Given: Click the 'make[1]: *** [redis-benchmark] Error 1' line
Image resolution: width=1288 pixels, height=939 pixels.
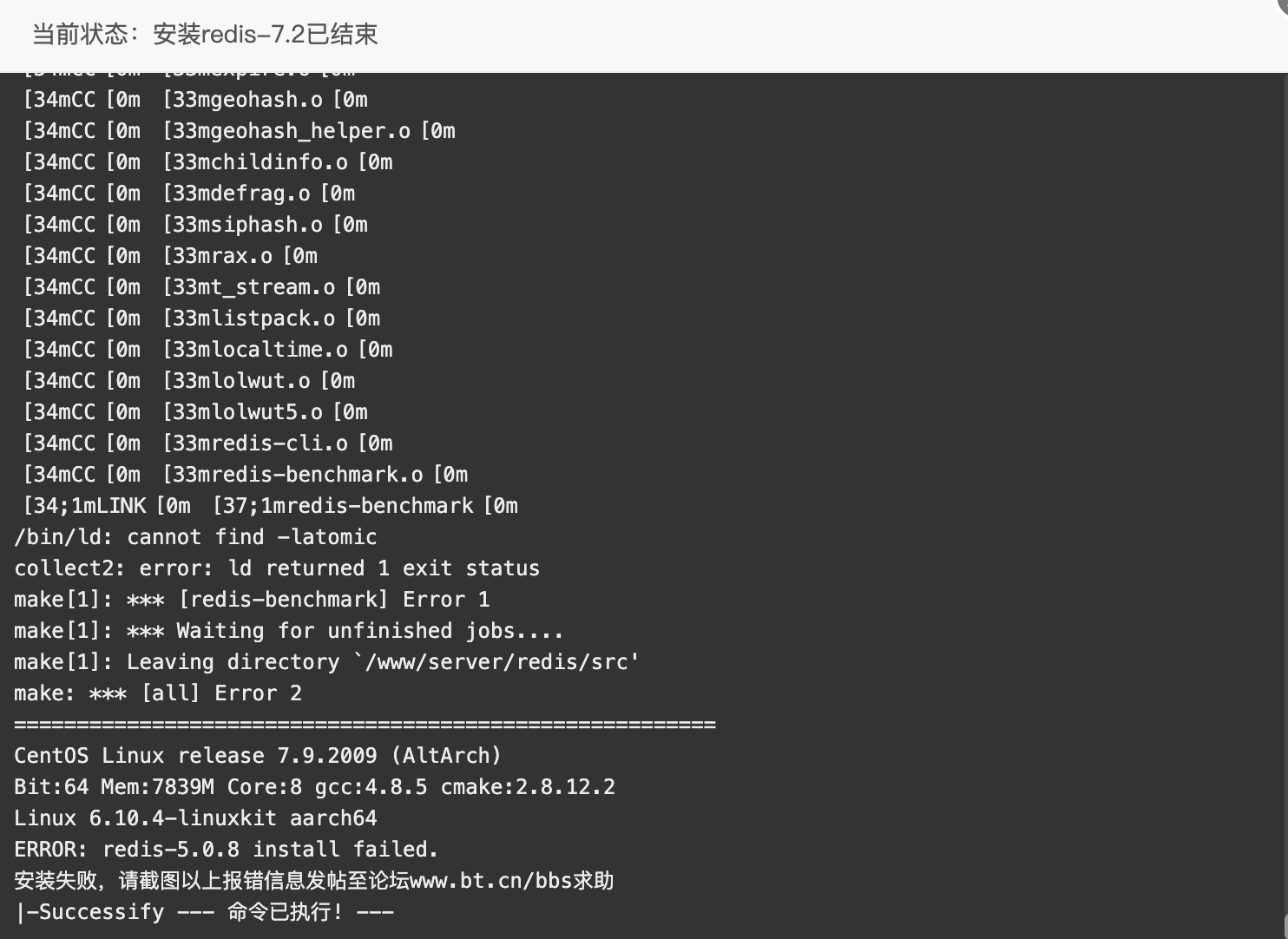Looking at the screenshot, I should click(x=252, y=600).
